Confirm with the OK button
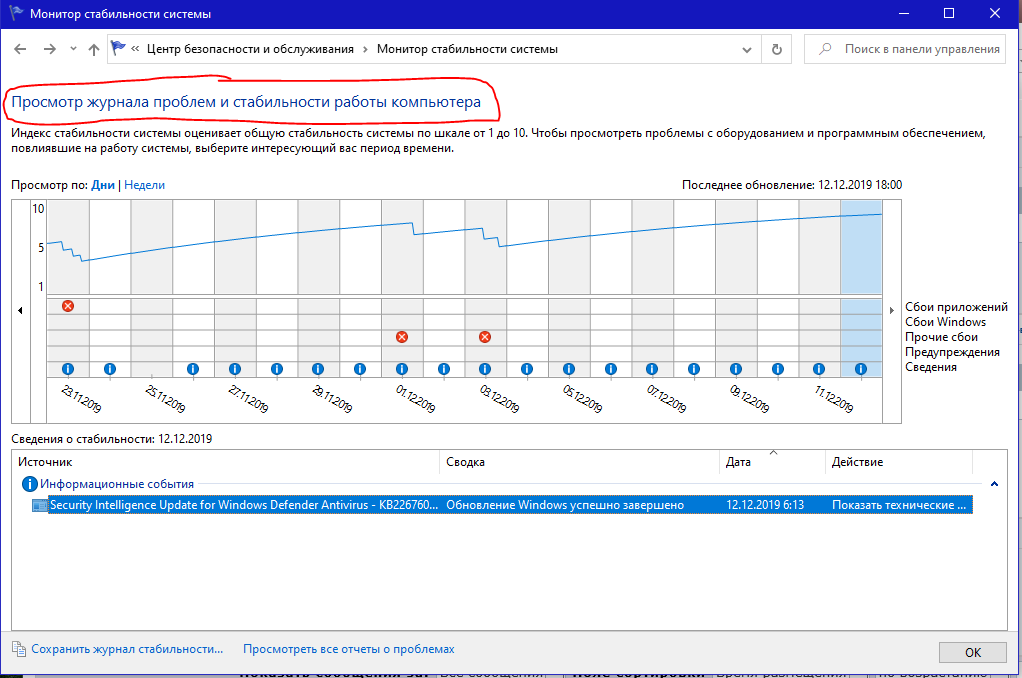 click(x=972, y=653)
